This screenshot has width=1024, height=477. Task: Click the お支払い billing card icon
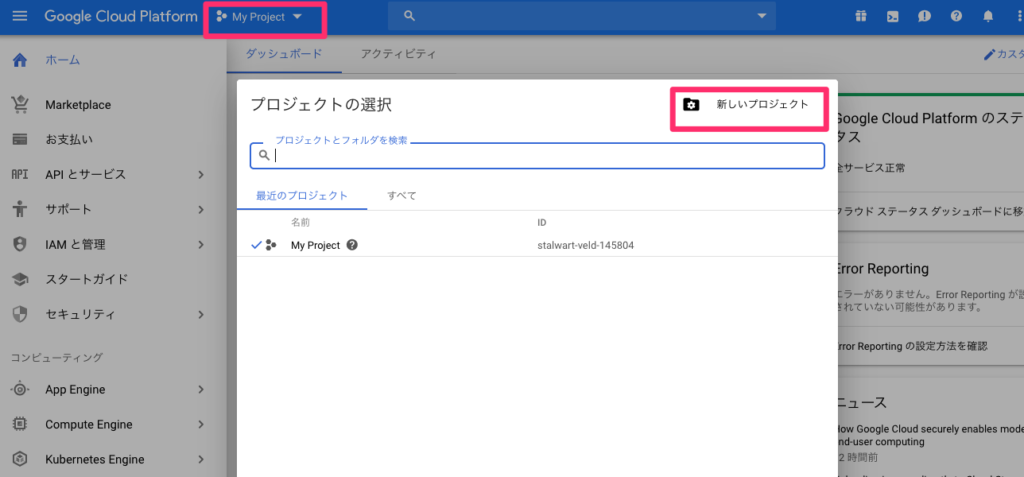20,139
